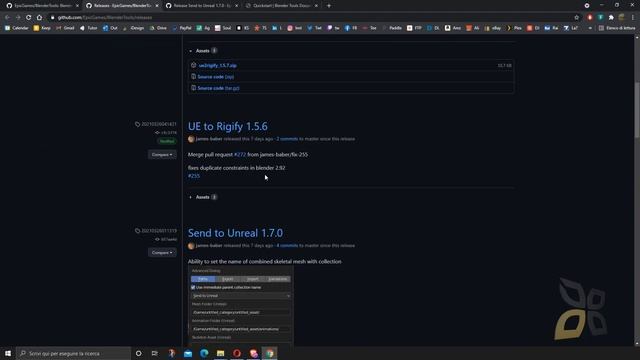640x360 pixels.
Task: Open the FTP bookmark
Action: coord(414,28)
